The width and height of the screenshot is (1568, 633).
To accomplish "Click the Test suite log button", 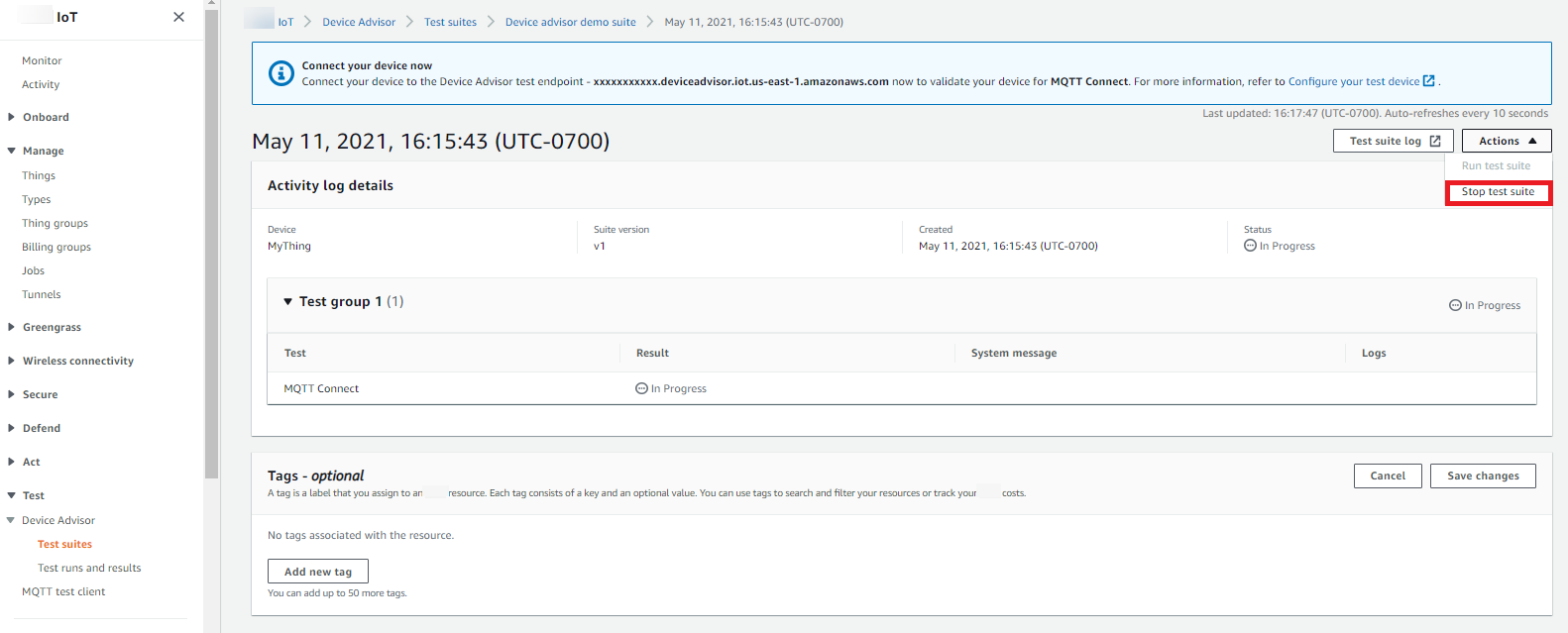I will pos(1393,141).
